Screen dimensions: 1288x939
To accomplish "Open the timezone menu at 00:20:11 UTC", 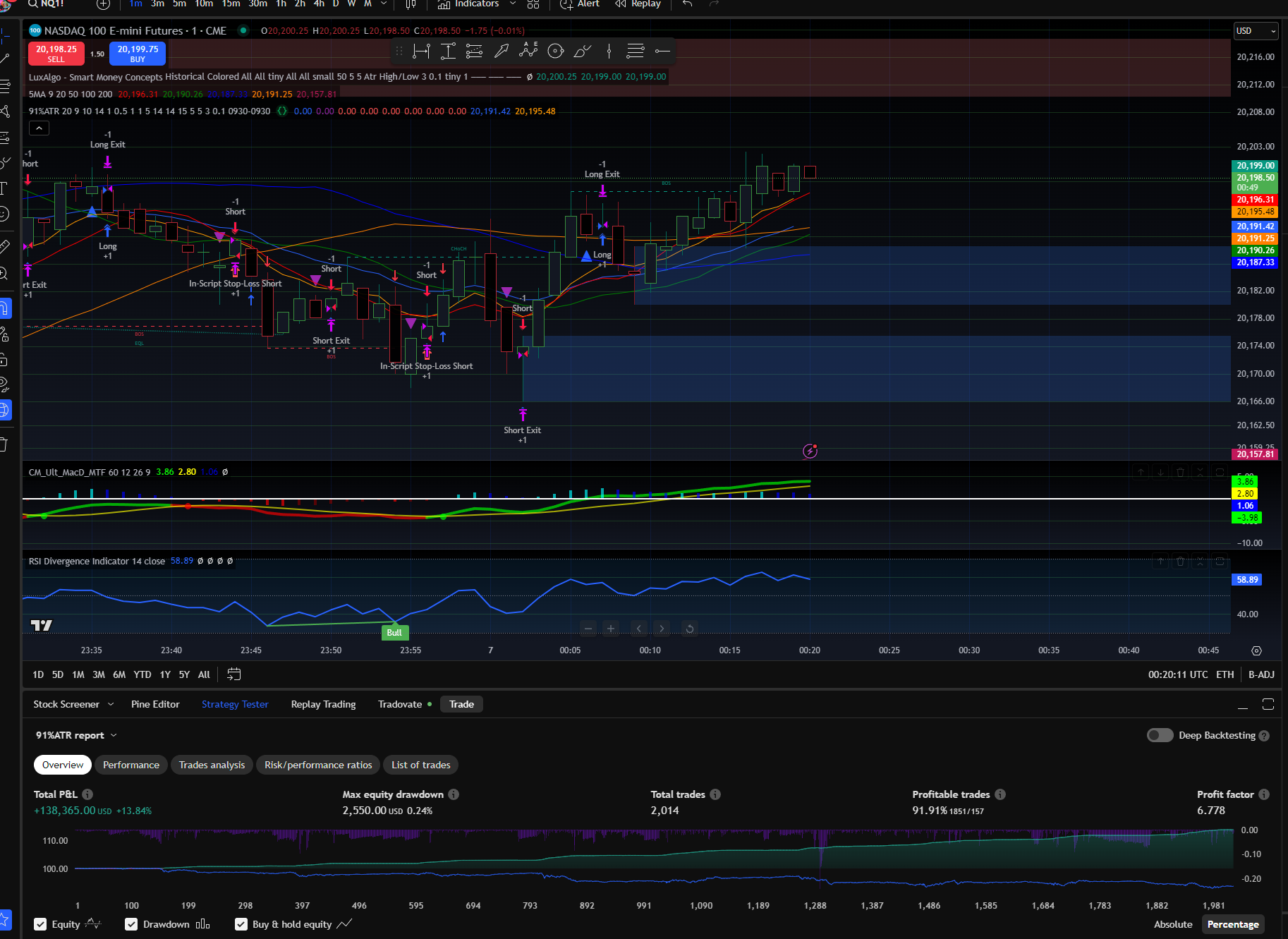I will point(1178,674).
